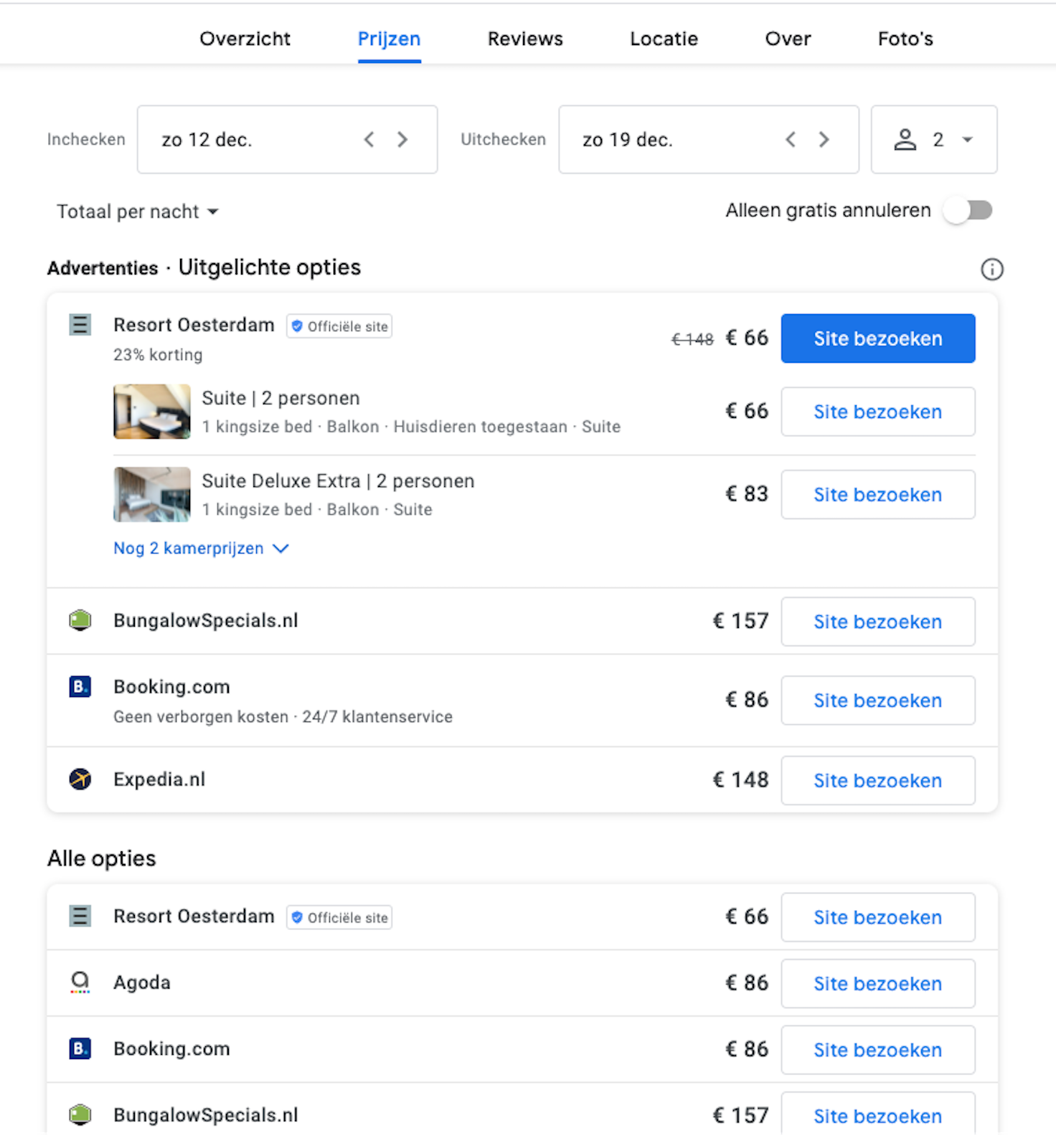Visit site for Resort Oesterdam under Alle opties
The image size is (1056, 1148).
[878, 917]
